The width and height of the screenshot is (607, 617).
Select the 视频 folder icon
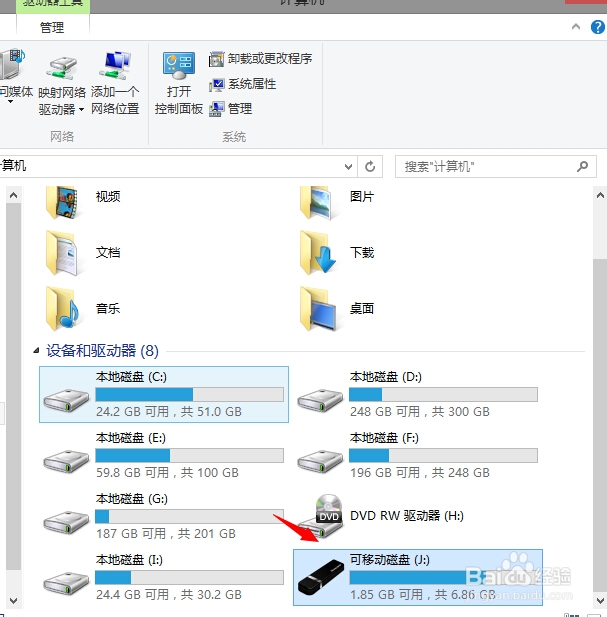(63, 203)
